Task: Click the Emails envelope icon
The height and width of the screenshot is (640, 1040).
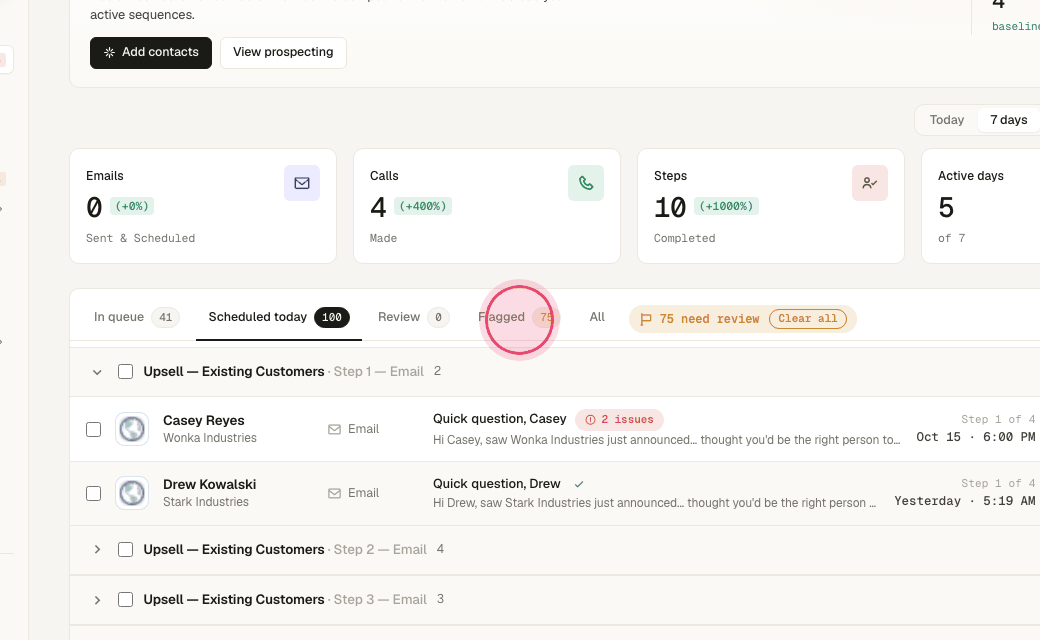Action: tap(302, 183)
